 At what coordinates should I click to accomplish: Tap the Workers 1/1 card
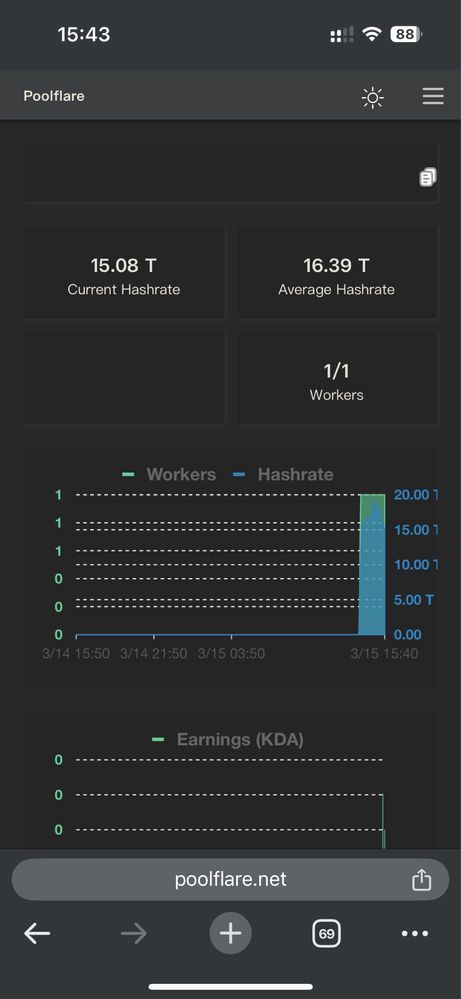point(337,378)
